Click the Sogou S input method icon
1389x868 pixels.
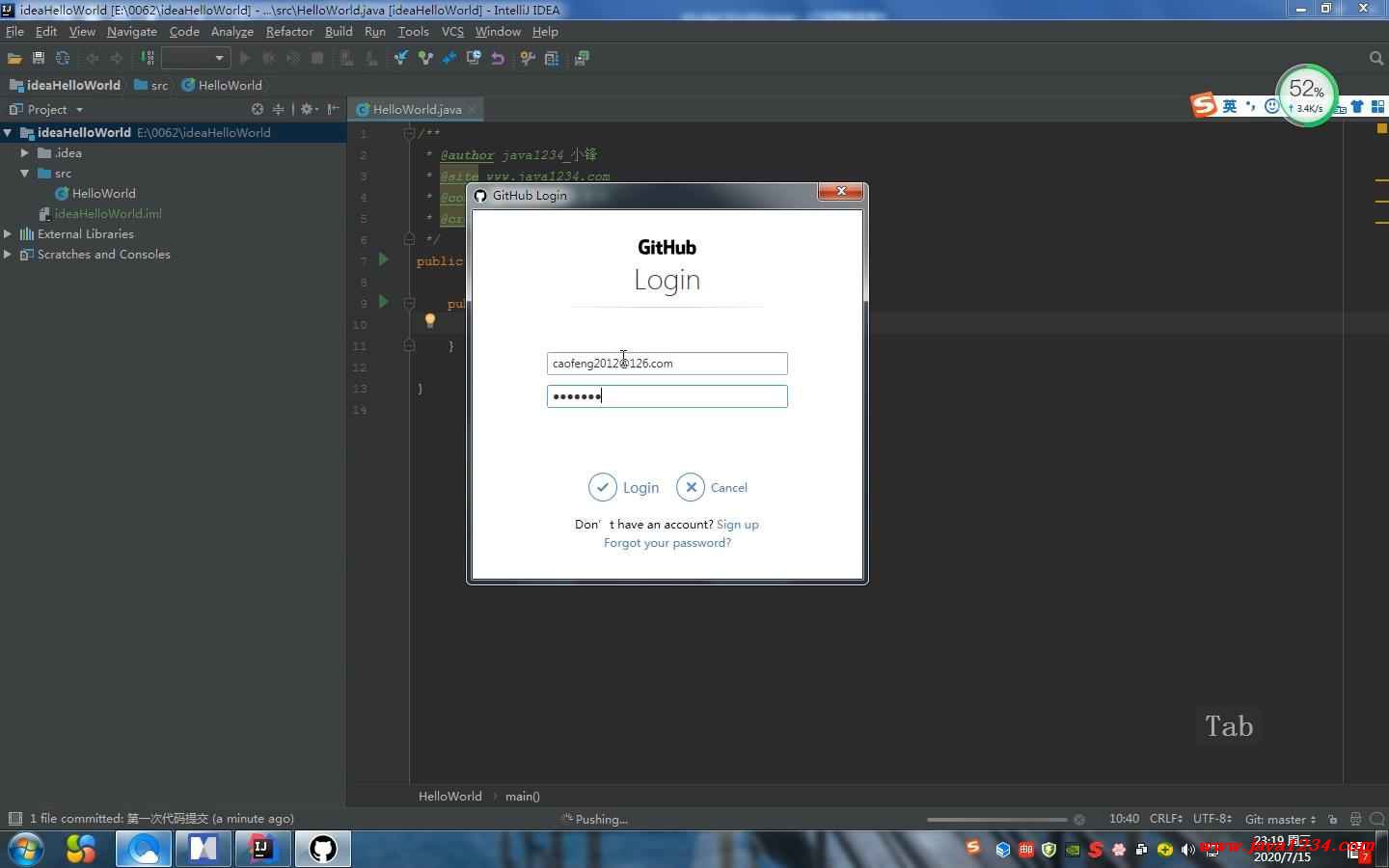pos(1204,104)
